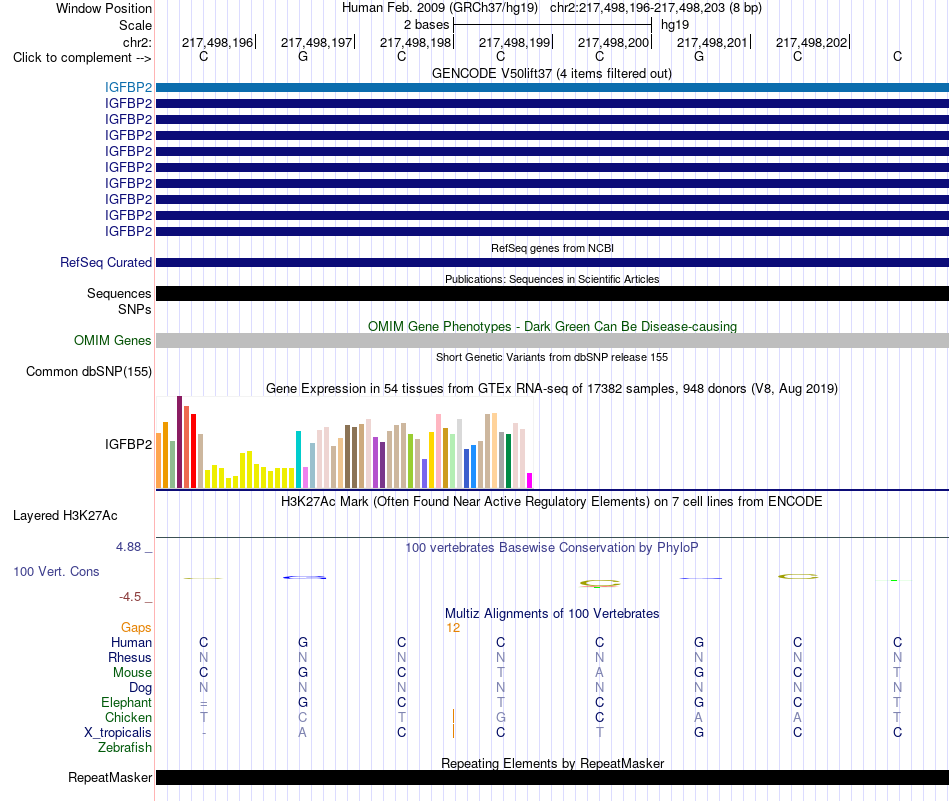Click the 'X_tropicalis' species label
This screenshot has width=950, height=801.
(118, 733)
